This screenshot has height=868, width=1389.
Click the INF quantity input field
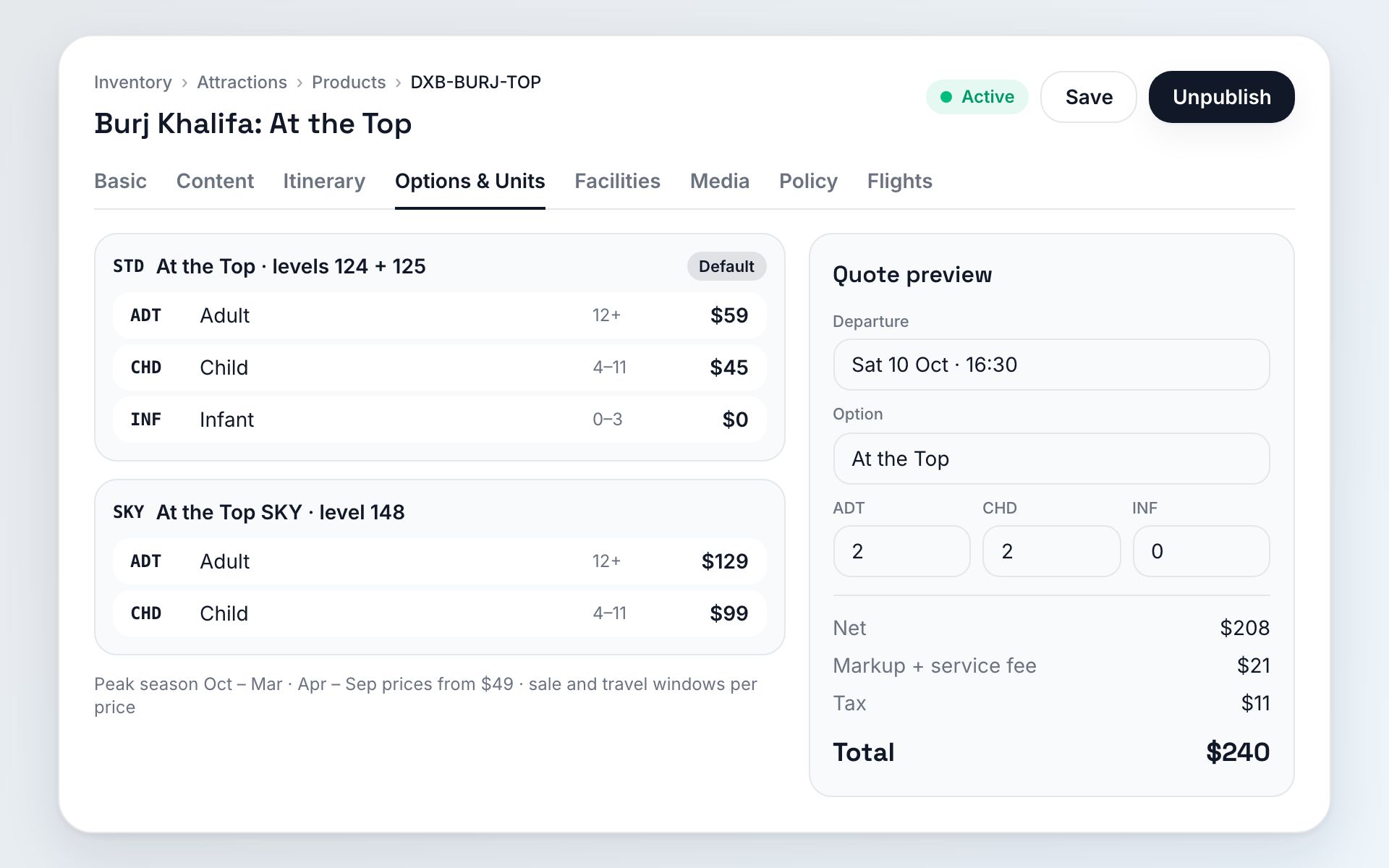coord(1201,551)
